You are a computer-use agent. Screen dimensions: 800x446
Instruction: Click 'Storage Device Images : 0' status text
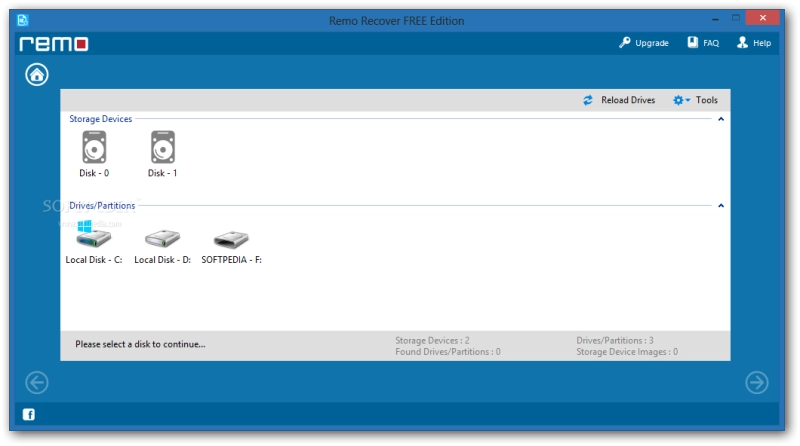pos(627,352)
